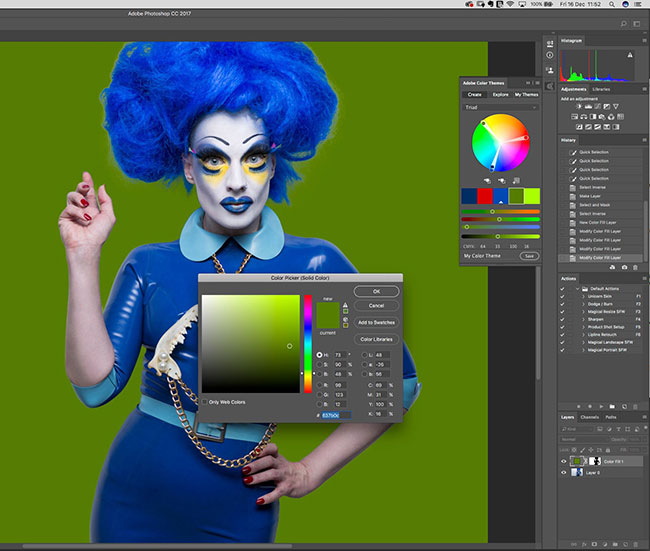
Task: Click the out-of-gamut warning triangle in Color Picker
Action: pos(346,305)
